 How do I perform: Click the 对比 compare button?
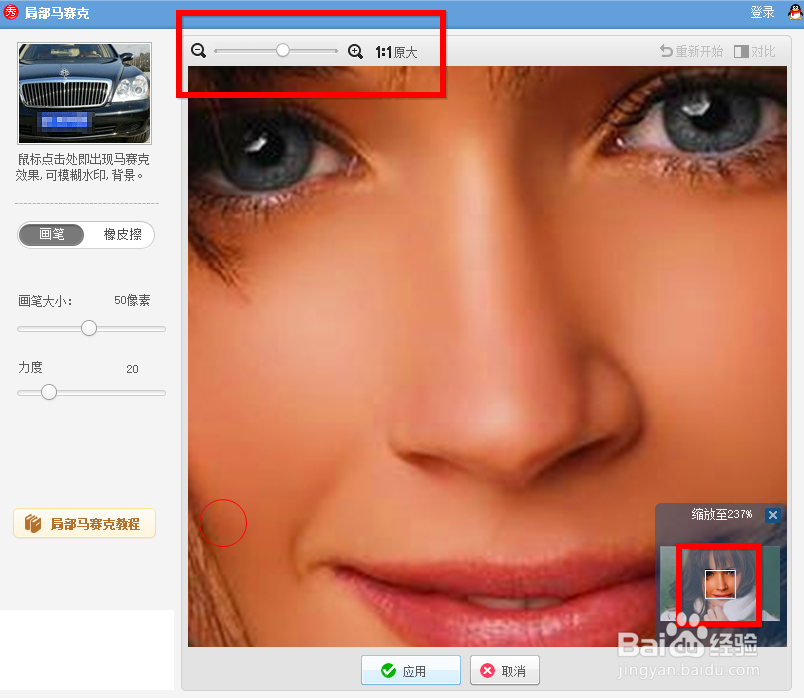(755, 51)
